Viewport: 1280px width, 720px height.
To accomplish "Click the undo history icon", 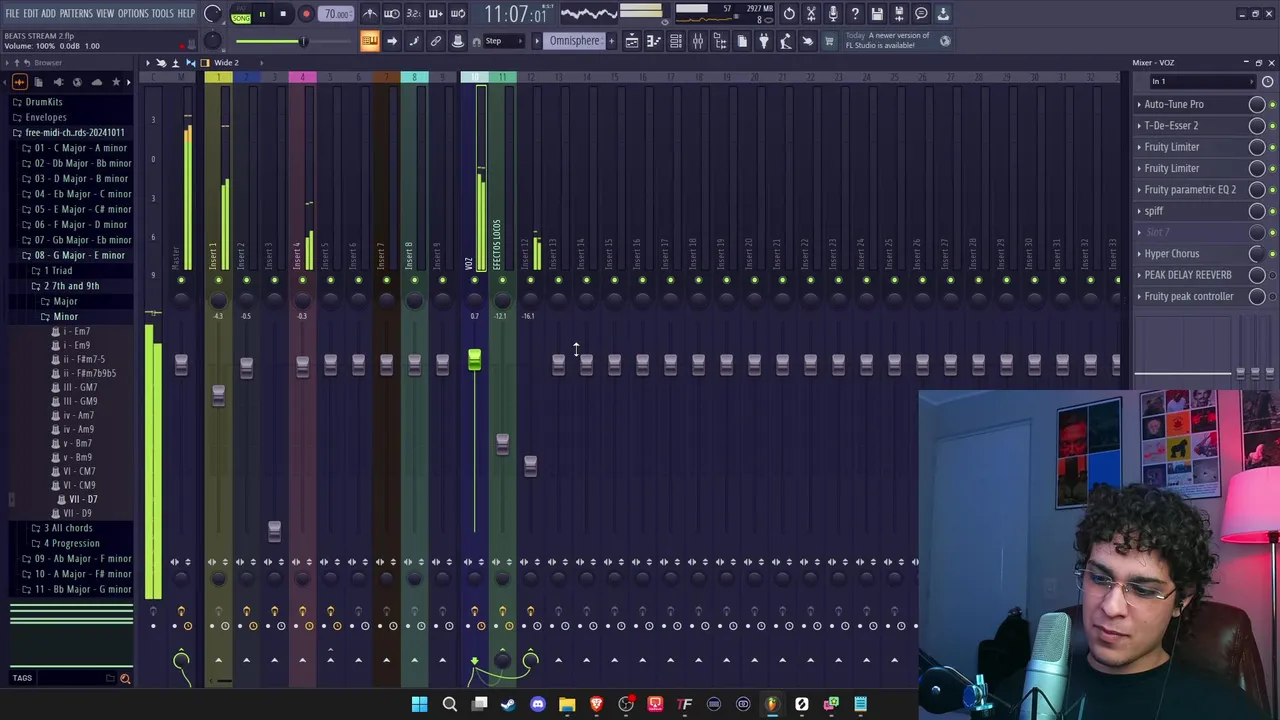I will point(789,14).
